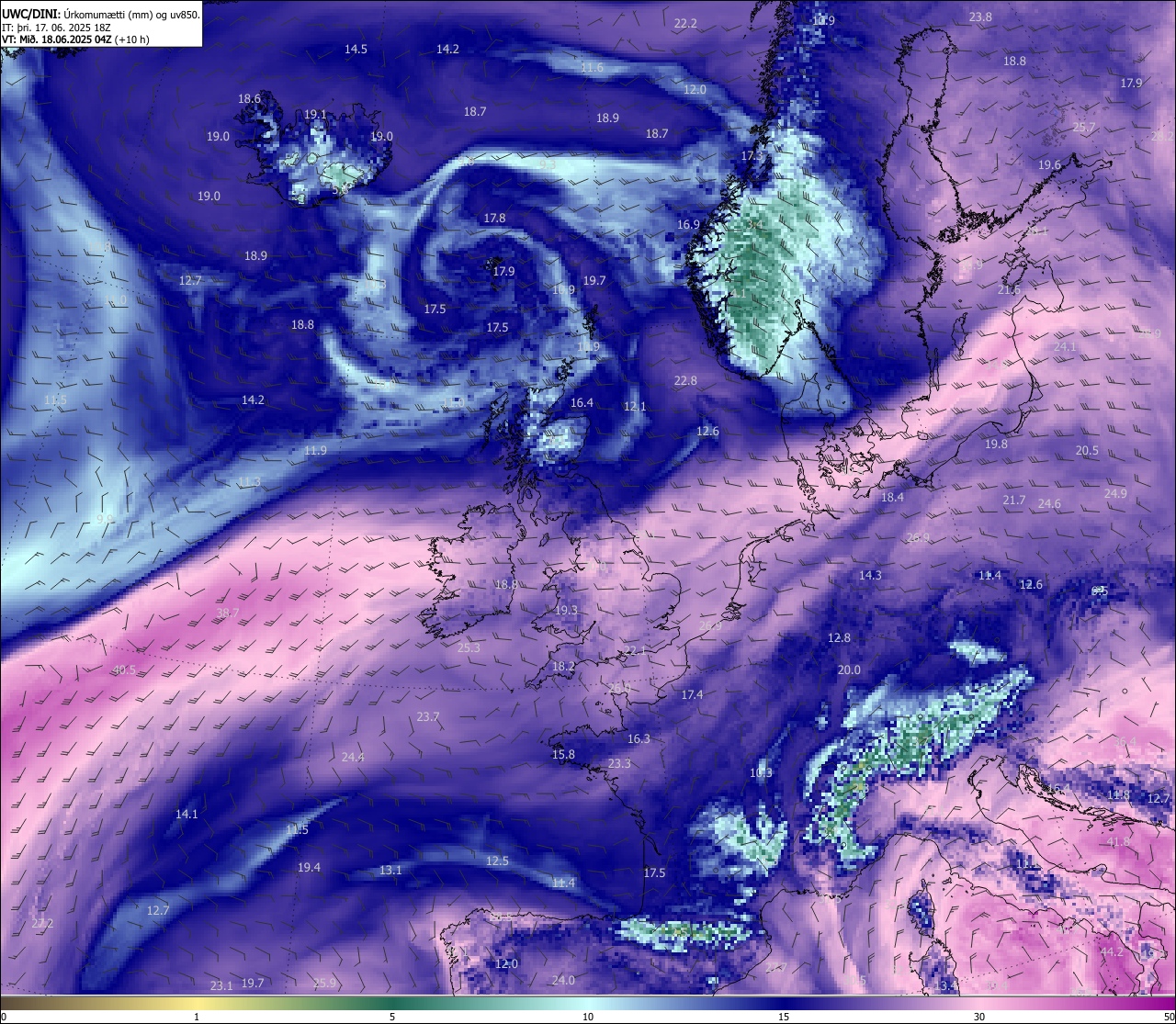Pick the 19.1 value over Iceland
Image resolution: width=1176 pixels, height=1024 pixels.
pos(315,114)
